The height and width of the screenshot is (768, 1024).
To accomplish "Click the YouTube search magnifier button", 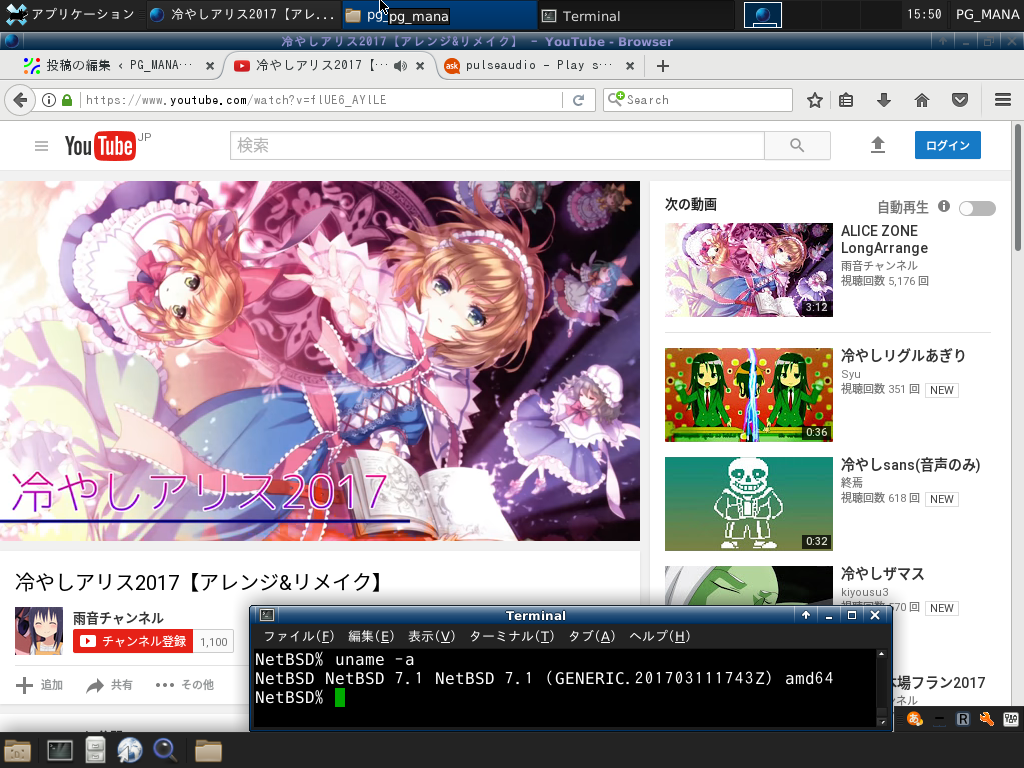I will (797, 146).
